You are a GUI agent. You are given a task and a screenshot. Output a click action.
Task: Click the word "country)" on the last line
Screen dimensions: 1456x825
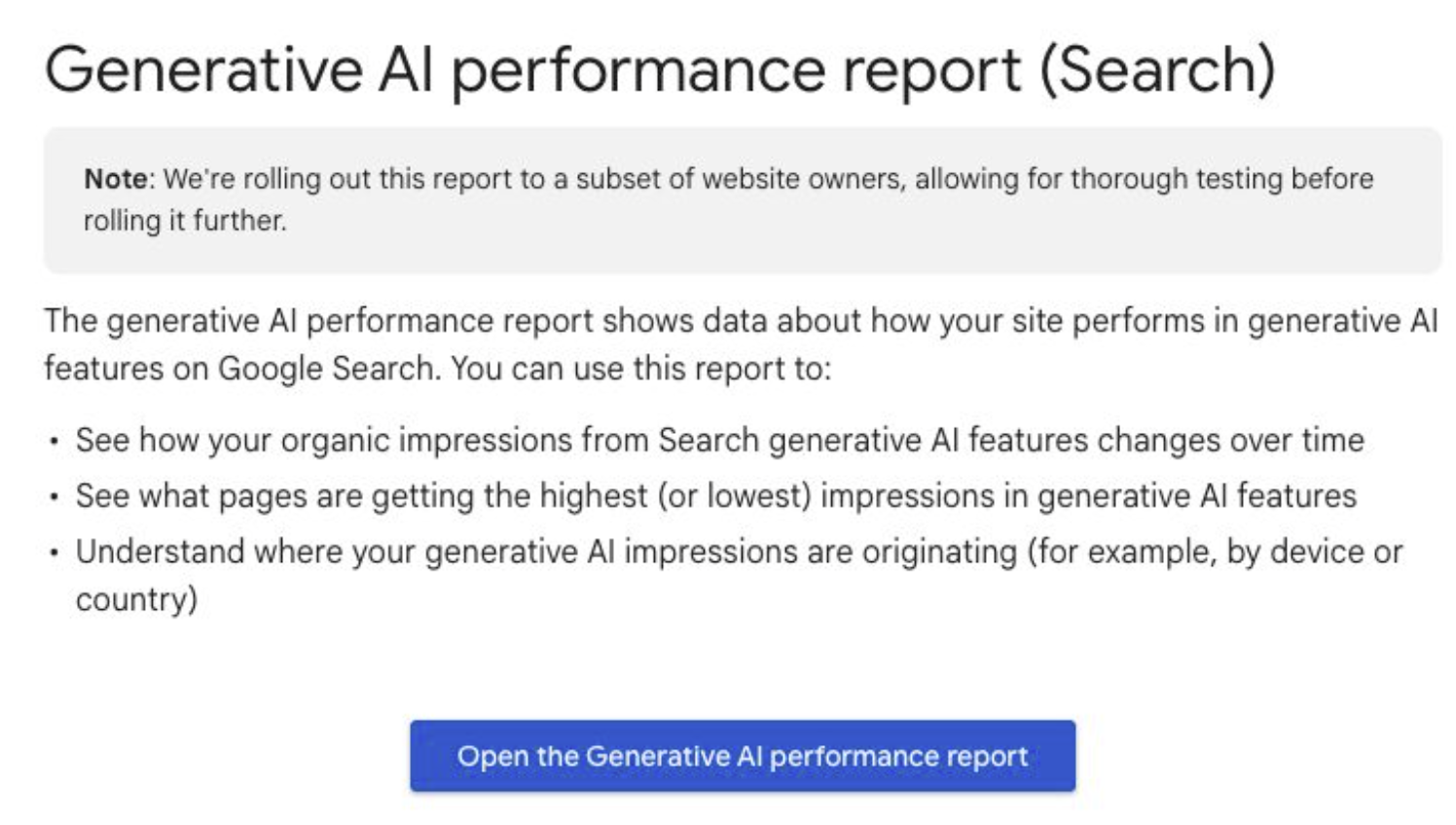tap(136, 599)
